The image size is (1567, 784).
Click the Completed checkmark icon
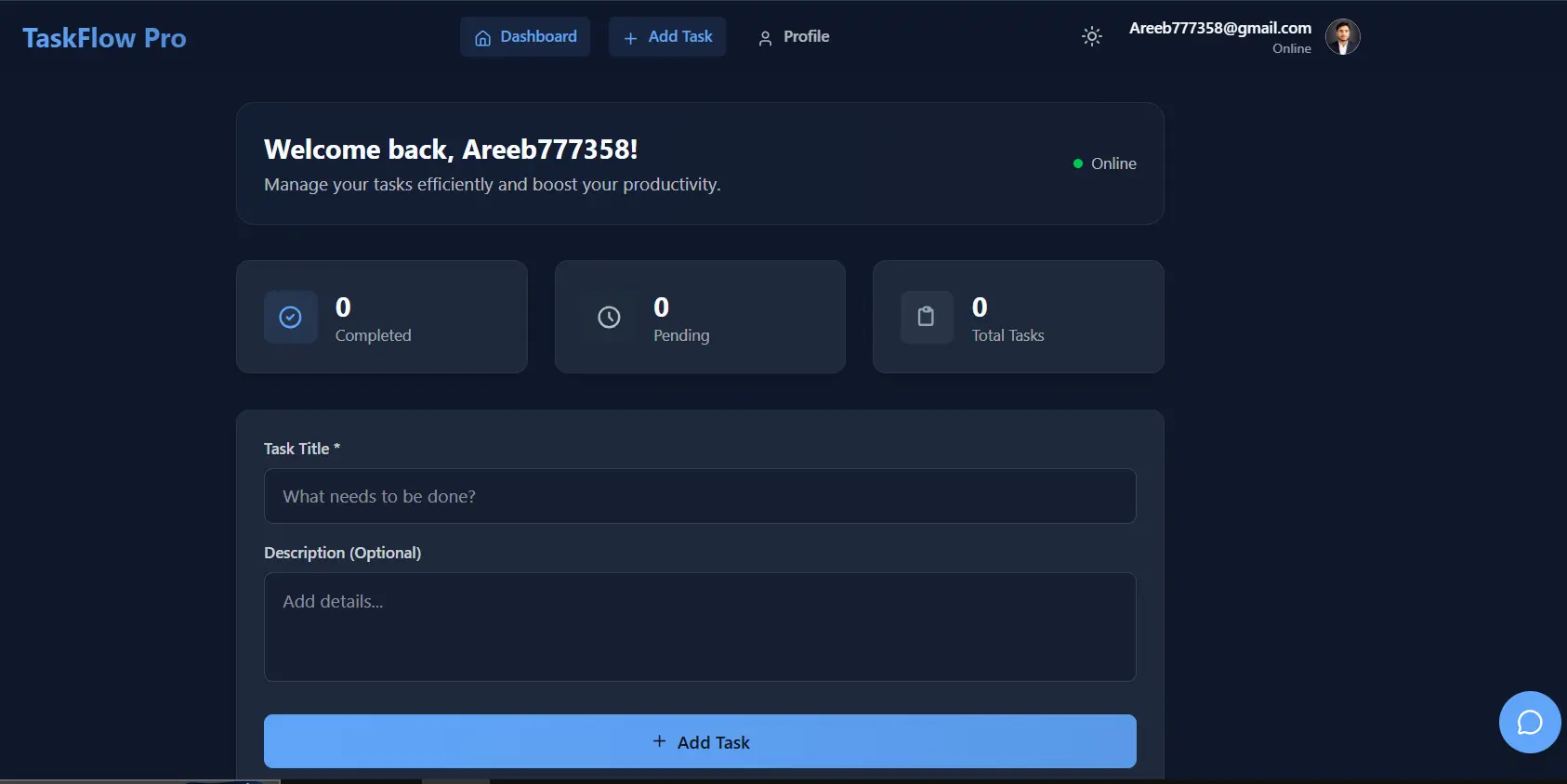(291, 318)
